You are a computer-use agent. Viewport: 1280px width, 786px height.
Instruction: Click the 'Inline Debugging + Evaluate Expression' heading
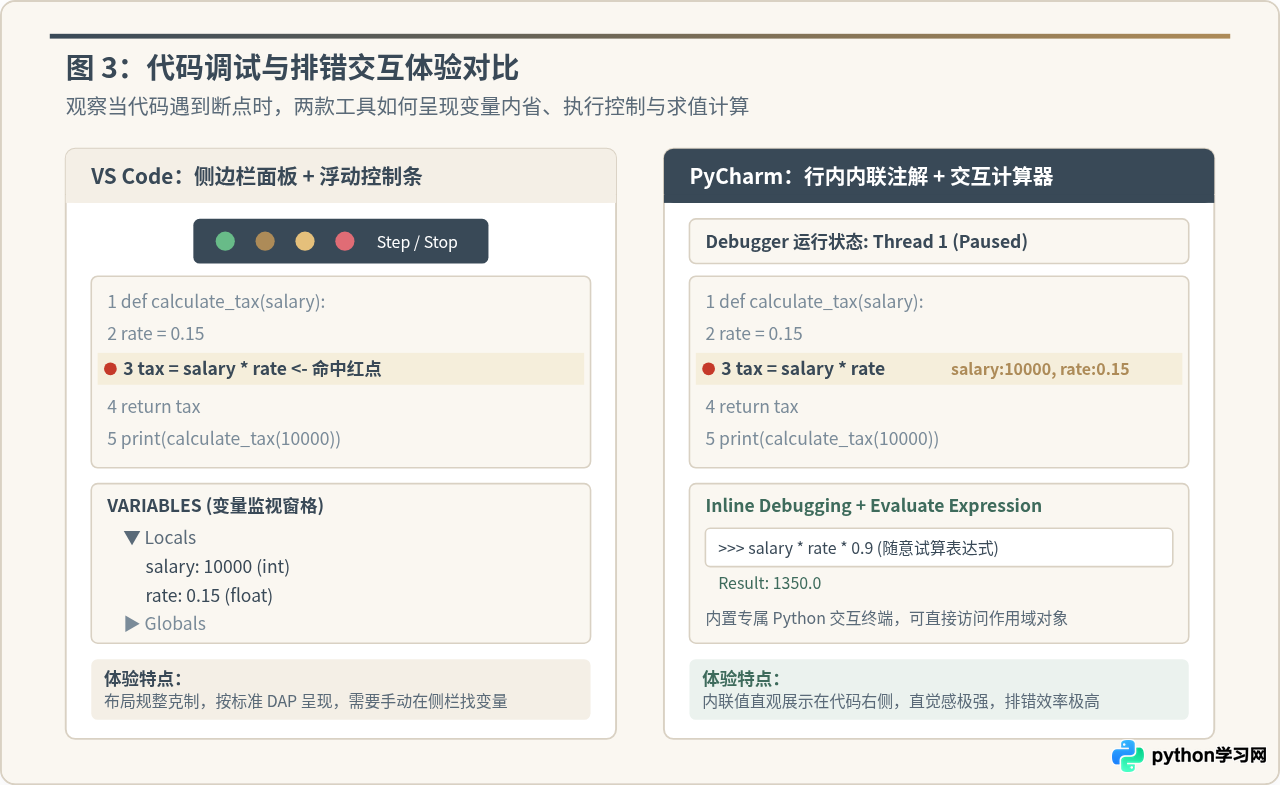[874, 506]
